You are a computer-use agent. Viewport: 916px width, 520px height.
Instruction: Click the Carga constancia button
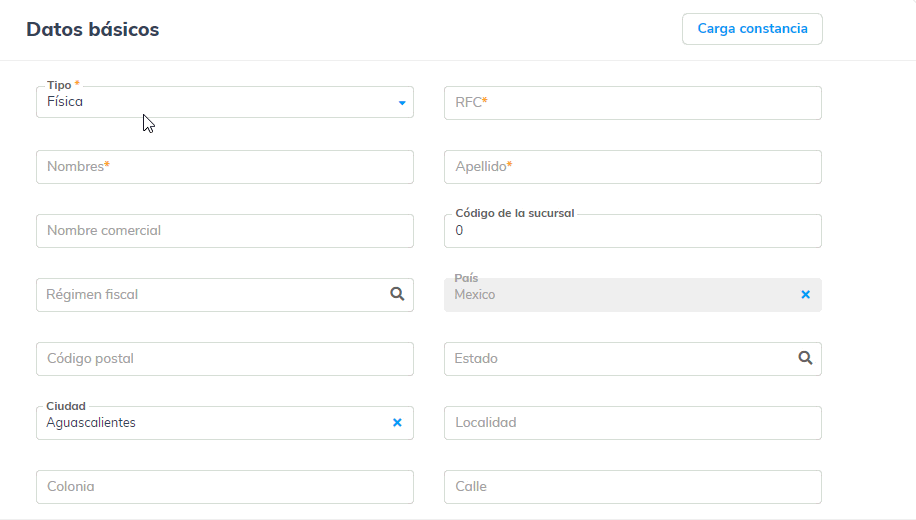752,29
